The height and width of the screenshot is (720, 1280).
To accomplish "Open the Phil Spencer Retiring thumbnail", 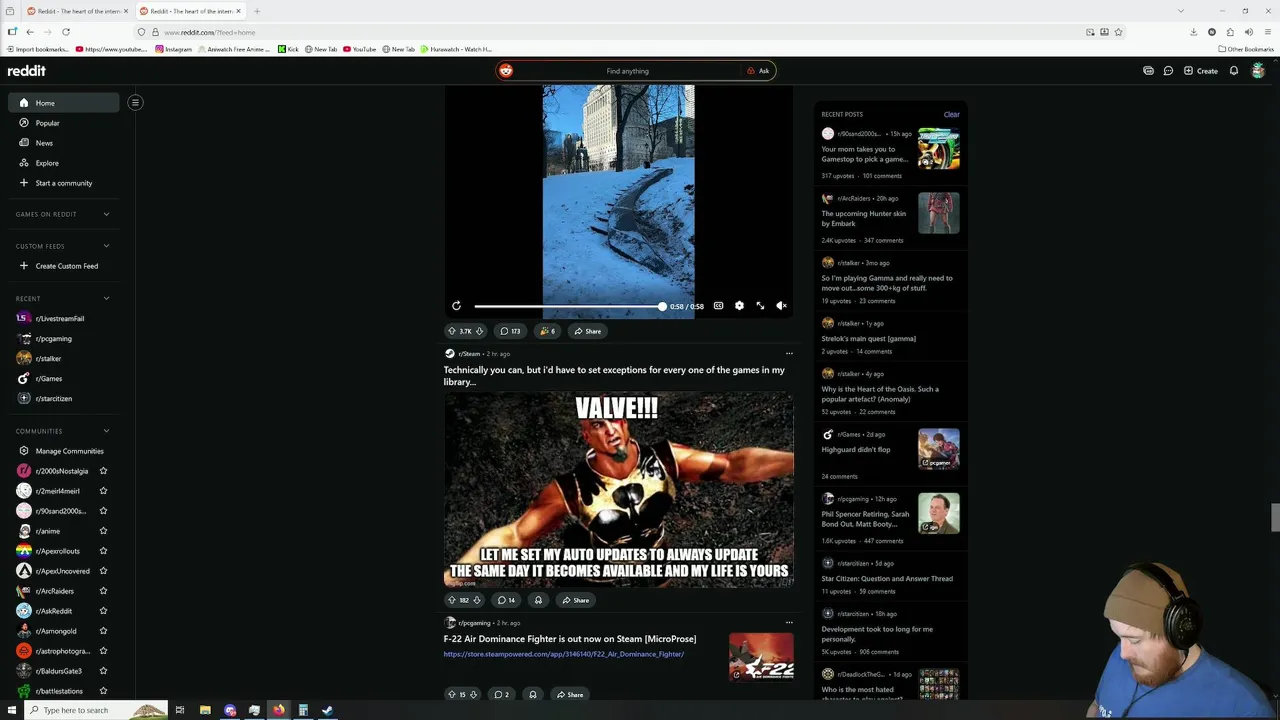I will 939,513.
